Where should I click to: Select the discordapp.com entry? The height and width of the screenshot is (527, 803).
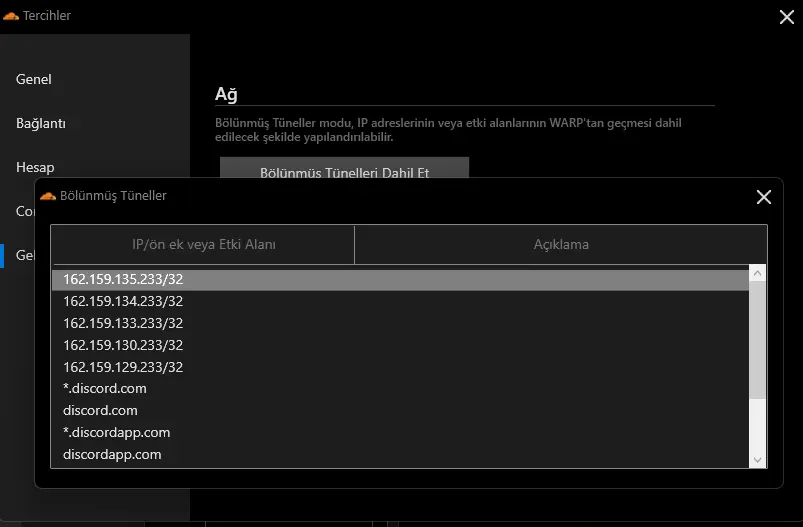[400, 455]
